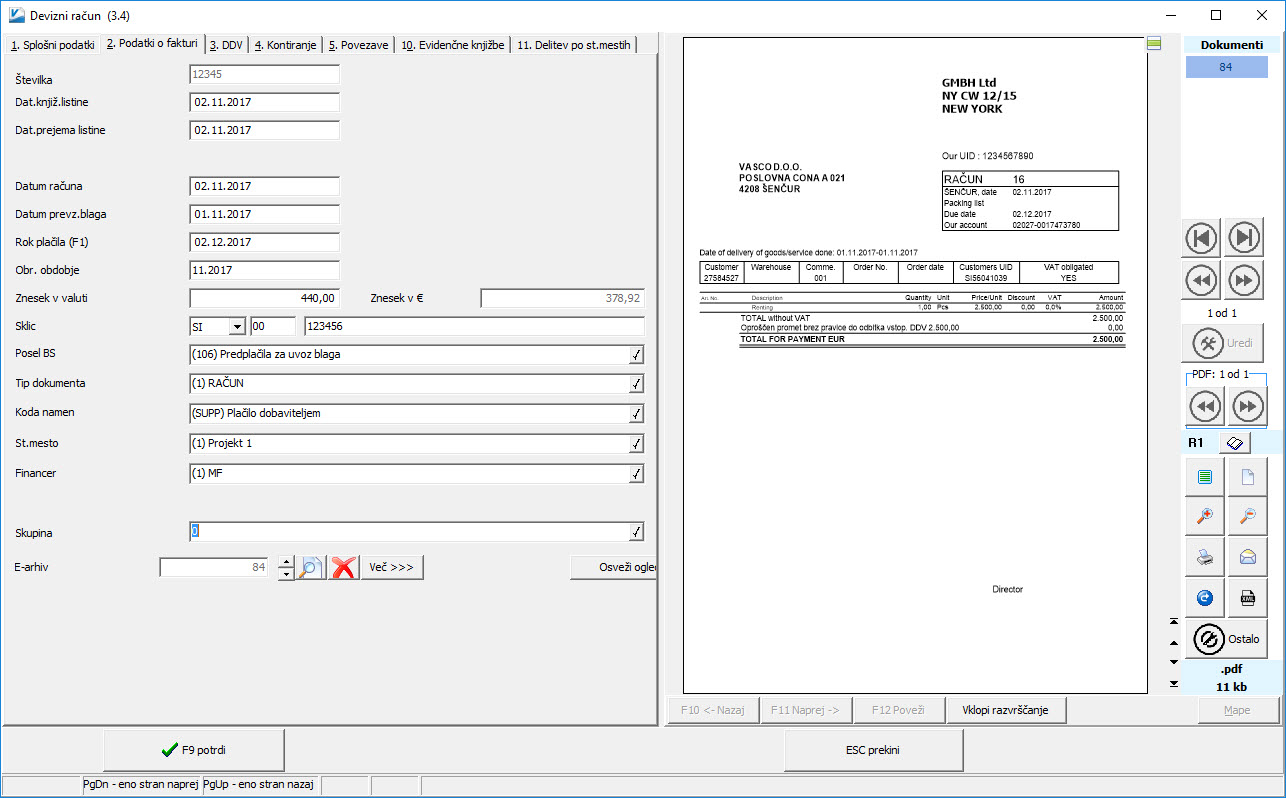This screenshot has height=798, width=1286.
Task: Open the Kontiranje tab
Action: [x=285, y=45]
